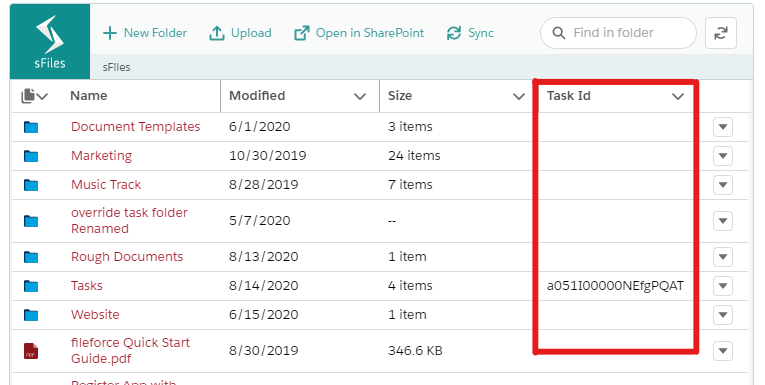This screenshot has width=765, height=385.
Task: Select Task Id value a051I00000NEfgPQAT
Action: tap(615, 285)
